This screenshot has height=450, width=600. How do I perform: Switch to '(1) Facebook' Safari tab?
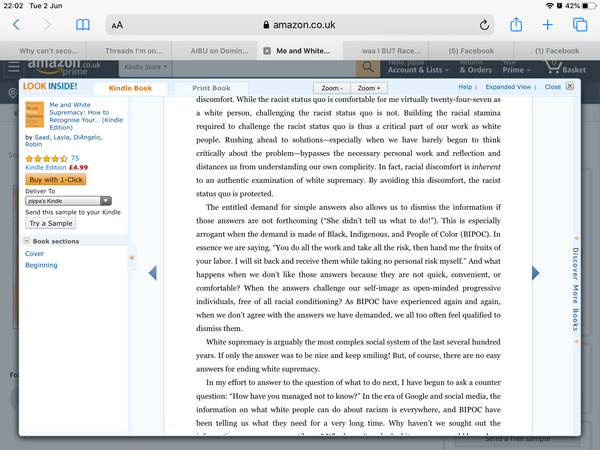click(x=557, y=51)
